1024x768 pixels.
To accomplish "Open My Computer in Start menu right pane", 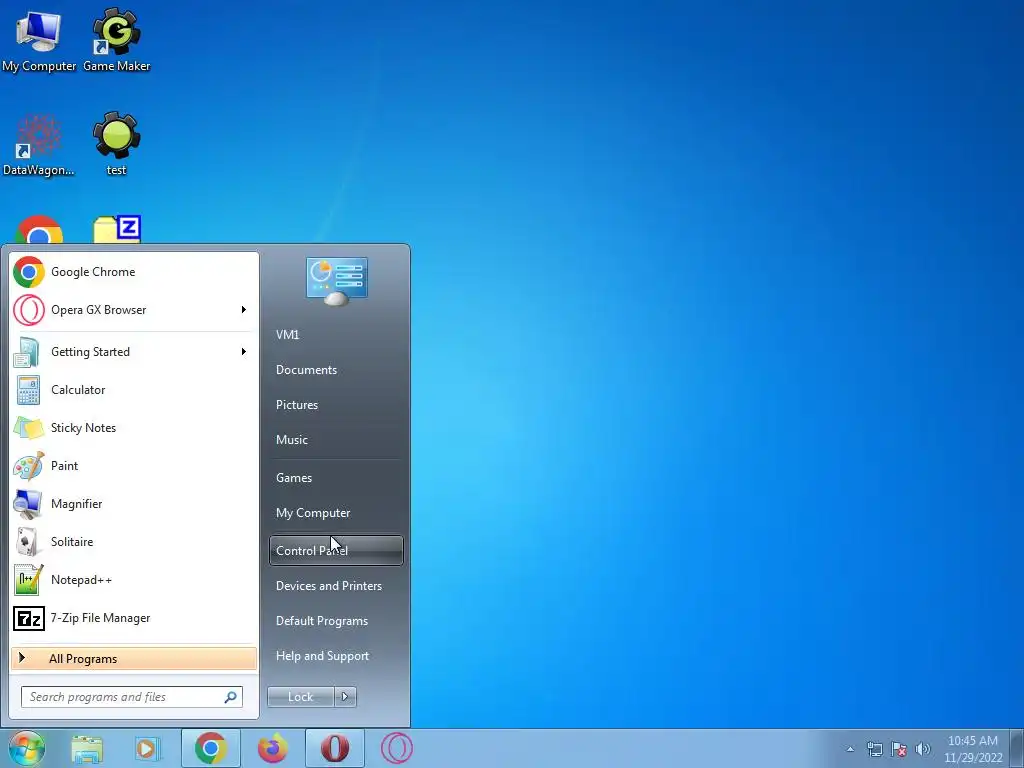I will [x=336, y=513].
